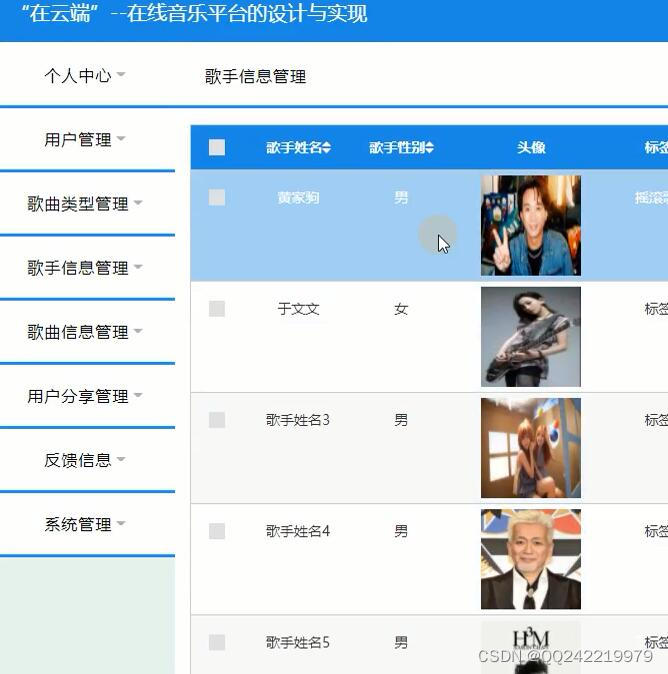The image size is (668, 674).
Task: Check the row checkbox for 于文文
Action: coord(217,309)
